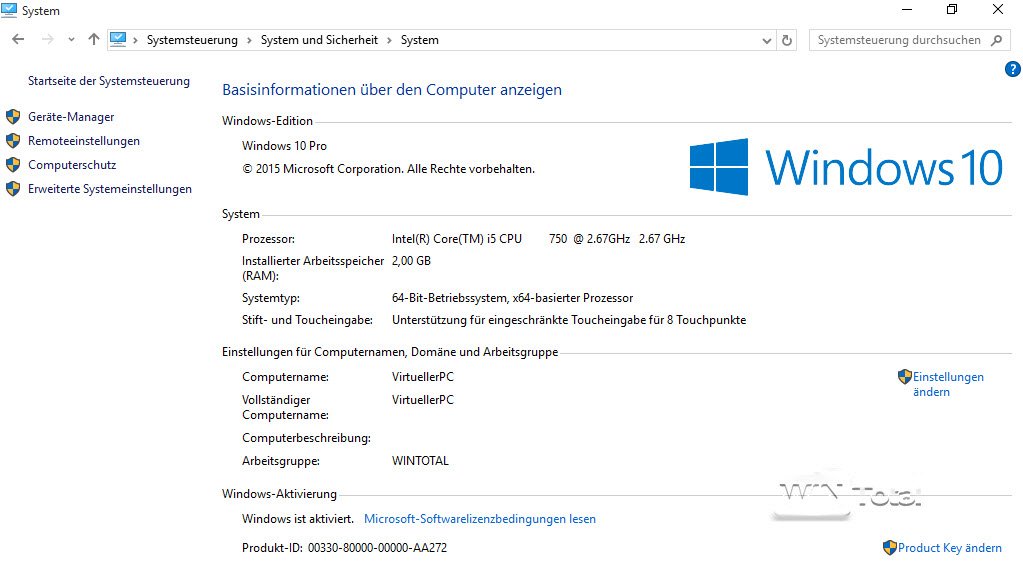
Task: Click the shield icon beside Einstellungen ändern
Action: (905, 376)
